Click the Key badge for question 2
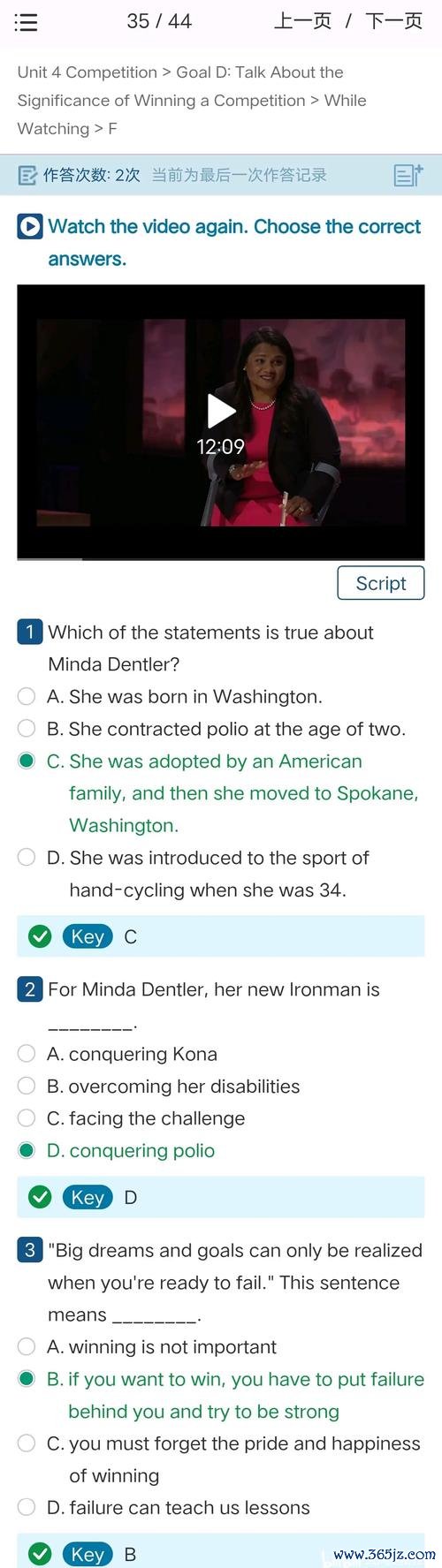The width and height of the screenshot is (442, 1568). pyautogui.click(x=88, y=1197)
